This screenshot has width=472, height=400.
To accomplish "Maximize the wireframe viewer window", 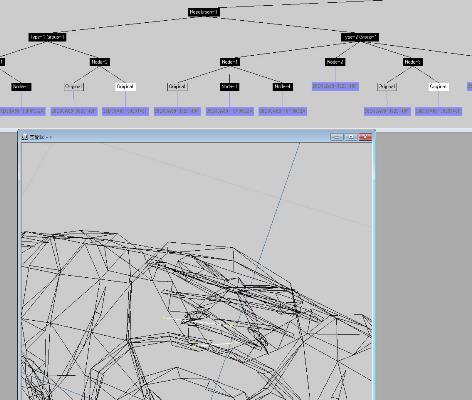I will click(x=351, y=137).
